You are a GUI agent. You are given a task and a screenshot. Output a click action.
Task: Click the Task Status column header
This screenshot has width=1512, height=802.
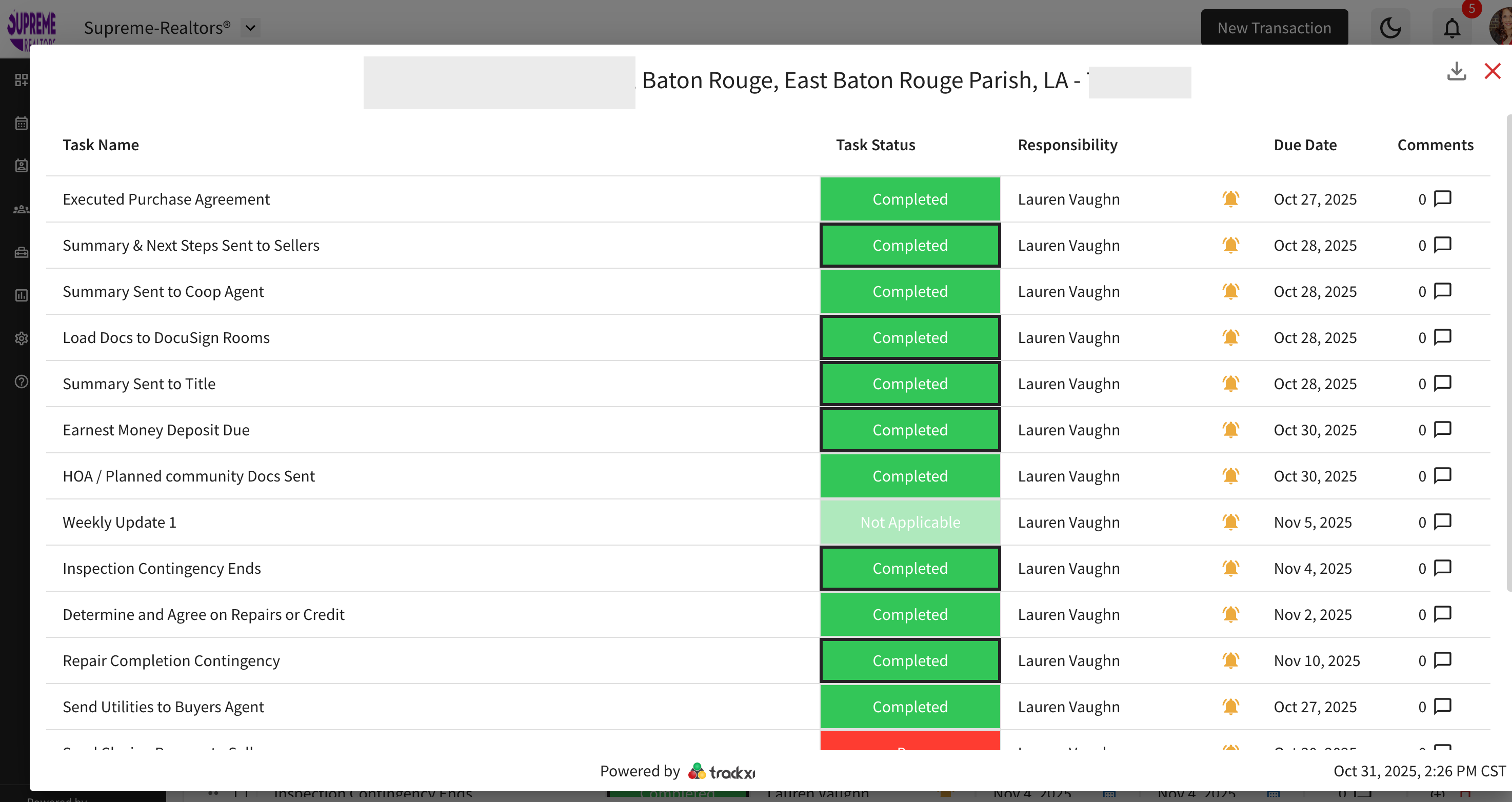click(875, 145)
